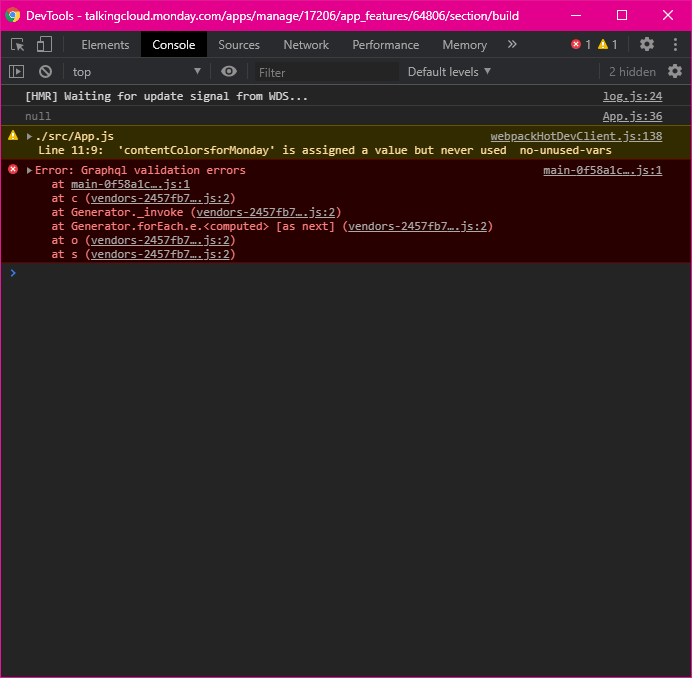The image size is (692, 678).
Task: Open vendors link in the Generator._invoke line
Action: pos(266,212)
